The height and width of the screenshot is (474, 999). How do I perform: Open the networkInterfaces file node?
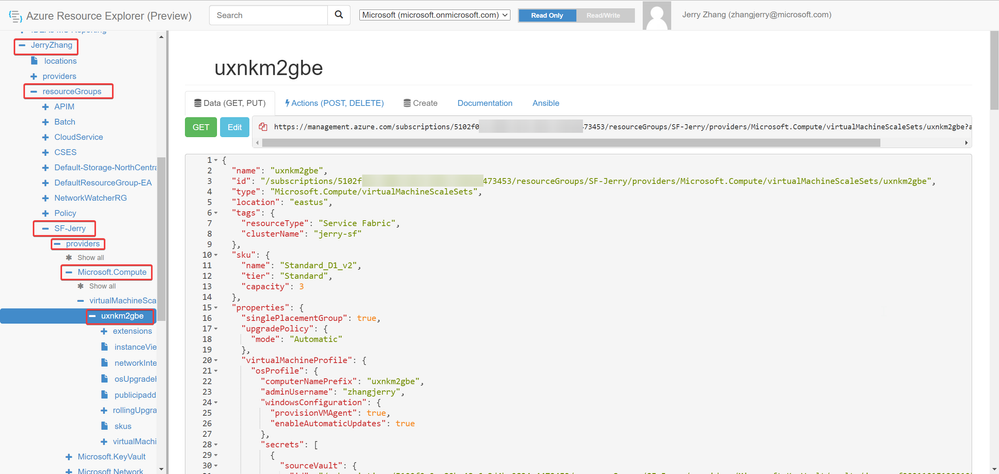coord(104,363)
